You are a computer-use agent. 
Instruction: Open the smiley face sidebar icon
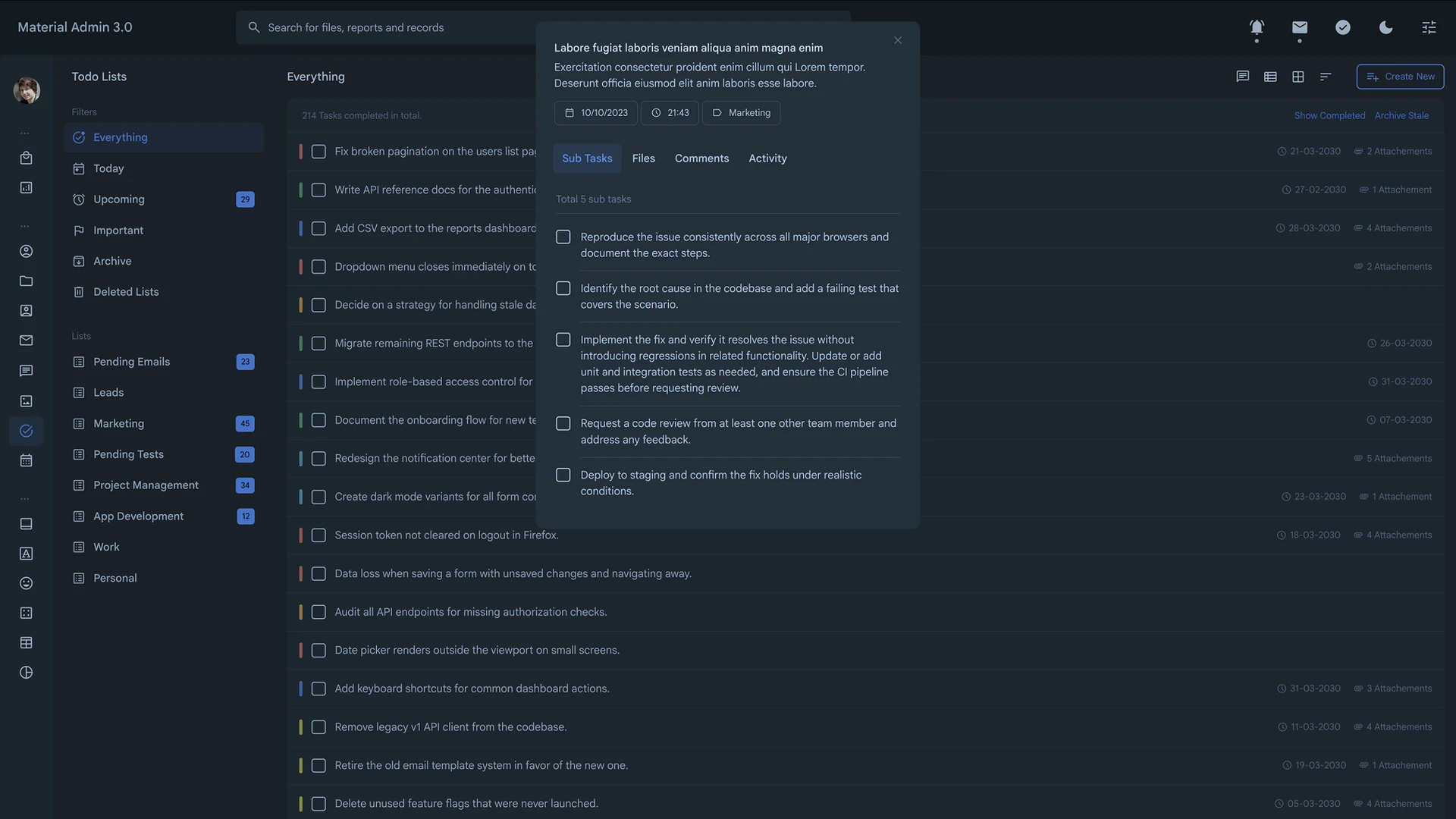(x=26, y=583)
